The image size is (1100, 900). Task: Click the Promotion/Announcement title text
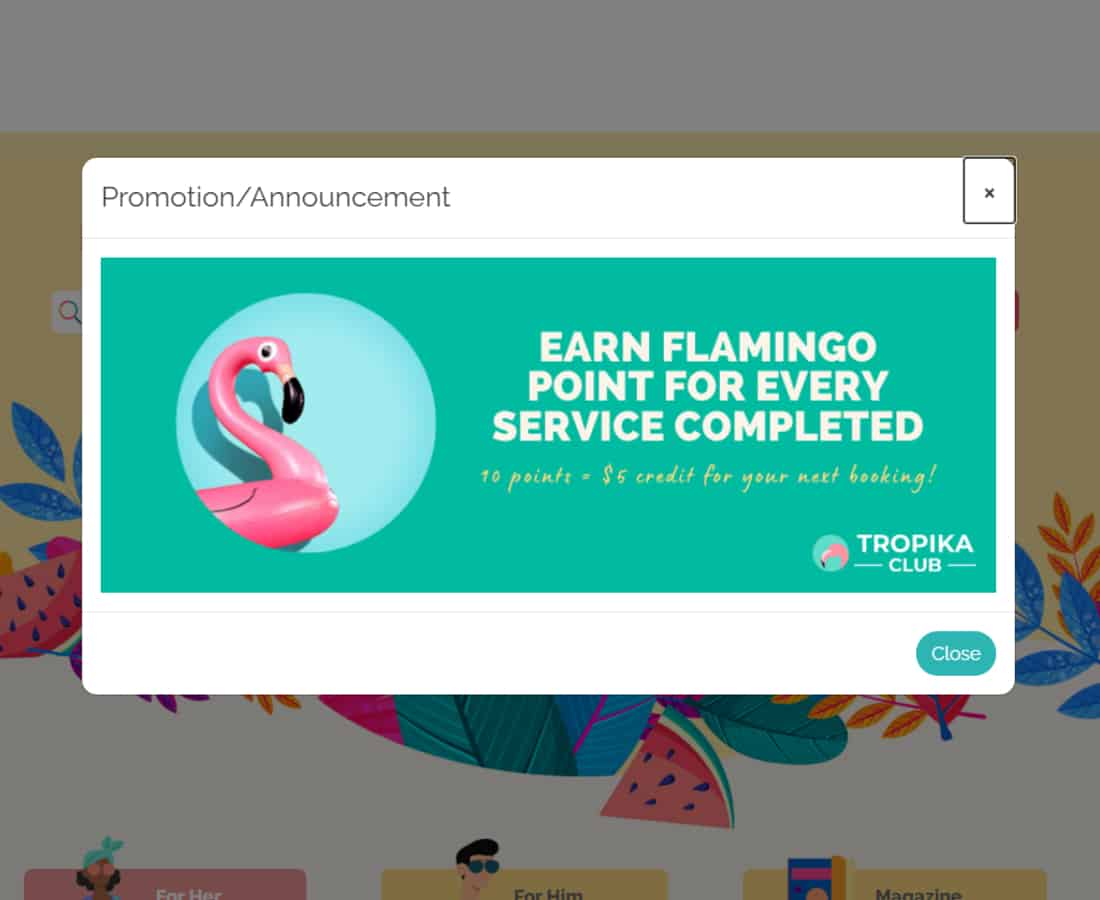click(275, 197)
